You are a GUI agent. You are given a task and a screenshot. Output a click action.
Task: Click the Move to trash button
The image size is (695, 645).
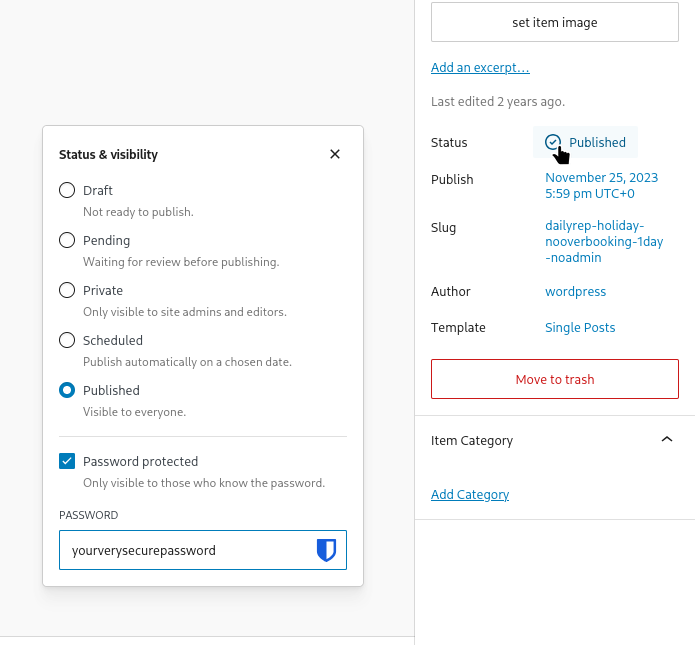click(x=554, y=380)
